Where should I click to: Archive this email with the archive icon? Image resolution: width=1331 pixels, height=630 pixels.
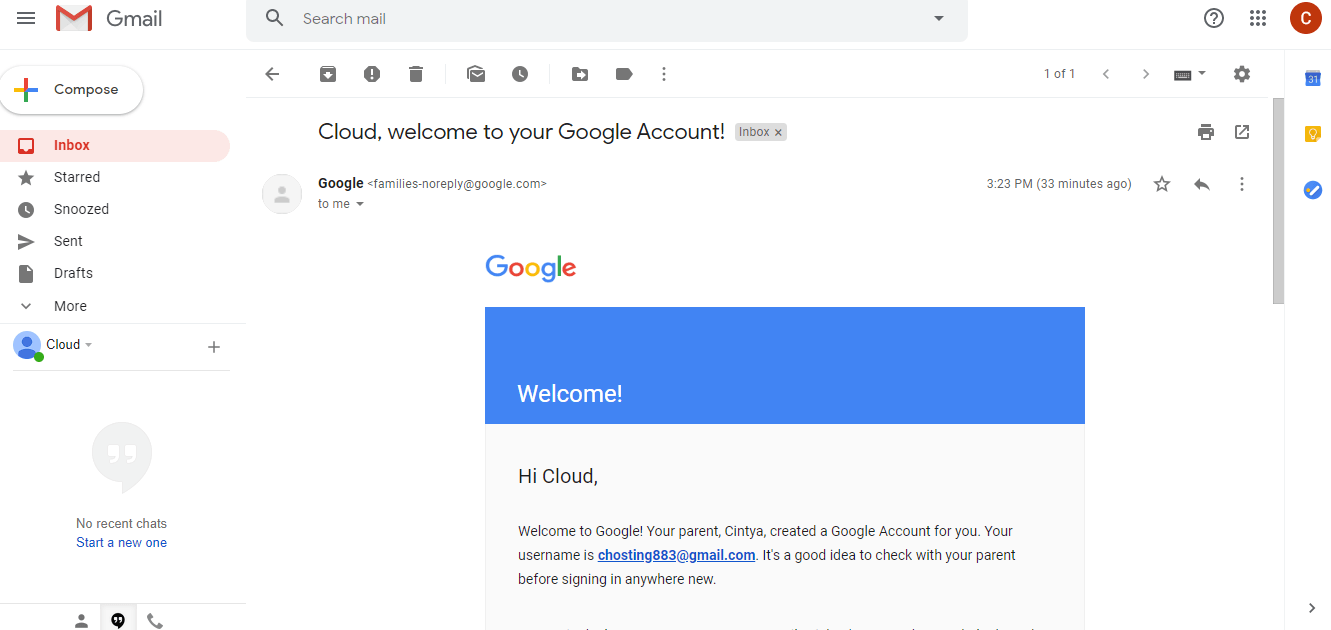point(328,74)
